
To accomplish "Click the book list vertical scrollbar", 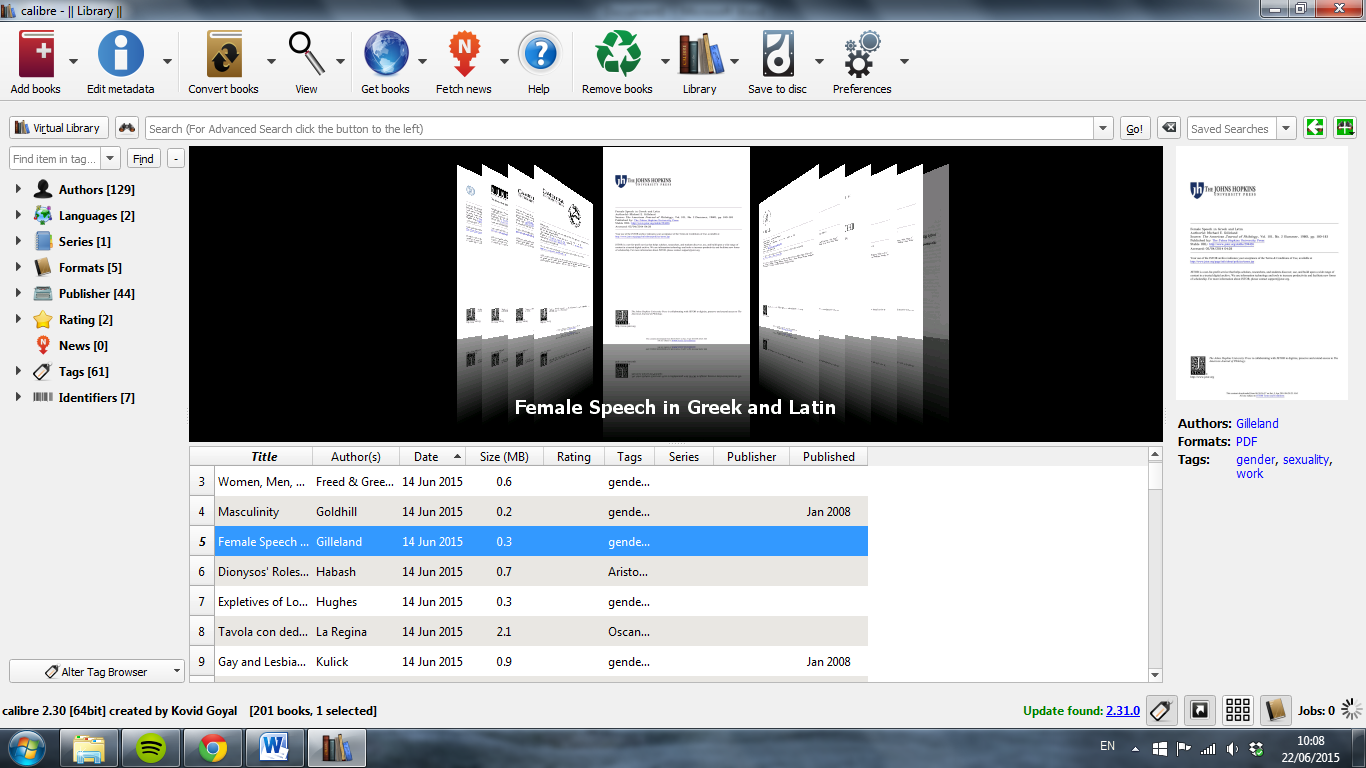I will (x=1155, y=580).
